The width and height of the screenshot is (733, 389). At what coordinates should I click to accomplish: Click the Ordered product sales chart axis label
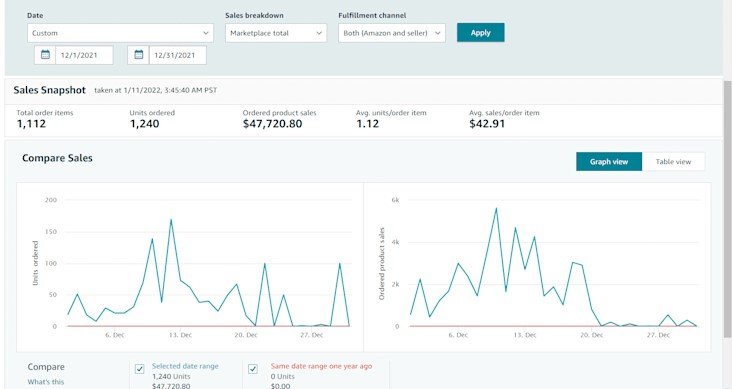click(381, 264)
